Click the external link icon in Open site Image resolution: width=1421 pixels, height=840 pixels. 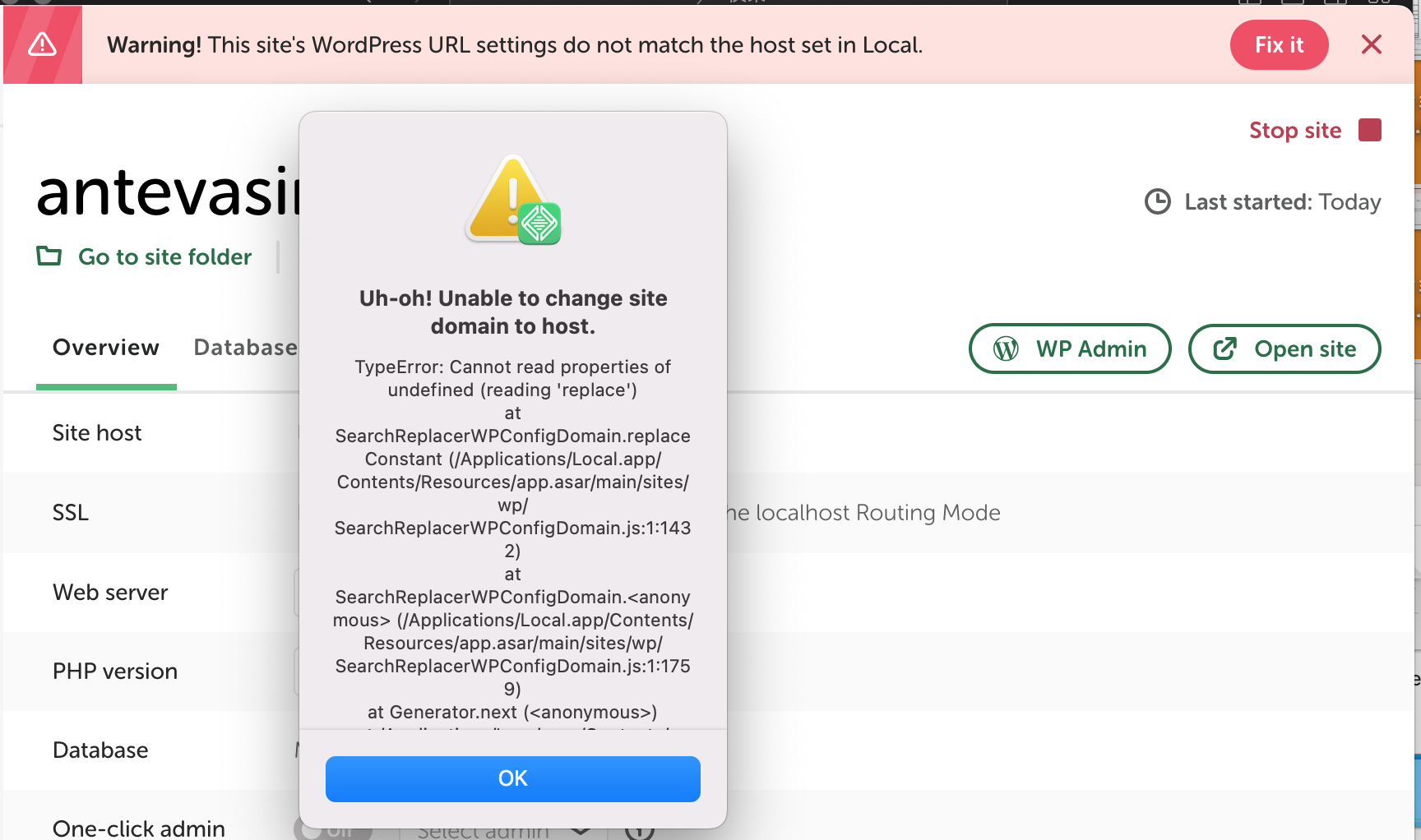pos(1224,348)
